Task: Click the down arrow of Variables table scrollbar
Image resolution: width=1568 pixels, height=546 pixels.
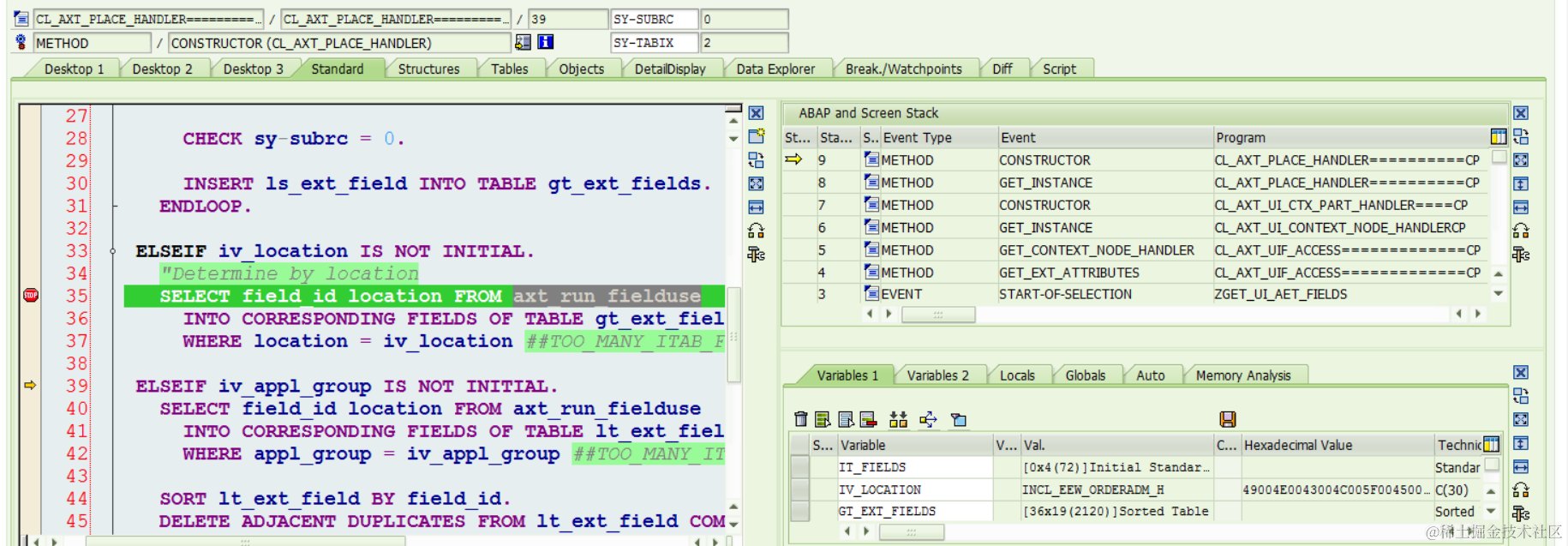Action: click(1492, 511)
